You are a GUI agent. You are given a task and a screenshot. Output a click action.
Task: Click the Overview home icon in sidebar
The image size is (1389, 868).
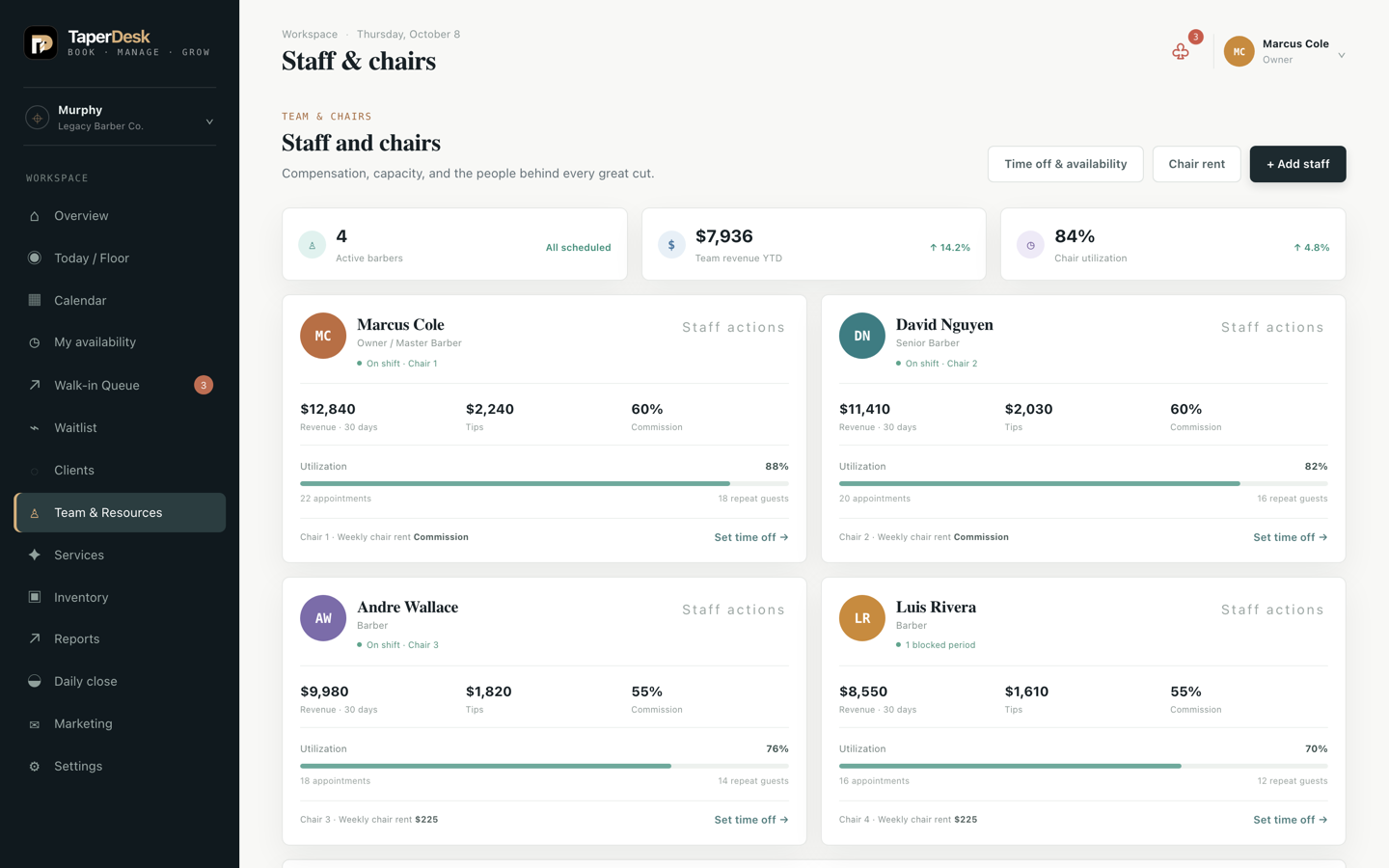tap(35, 216)
